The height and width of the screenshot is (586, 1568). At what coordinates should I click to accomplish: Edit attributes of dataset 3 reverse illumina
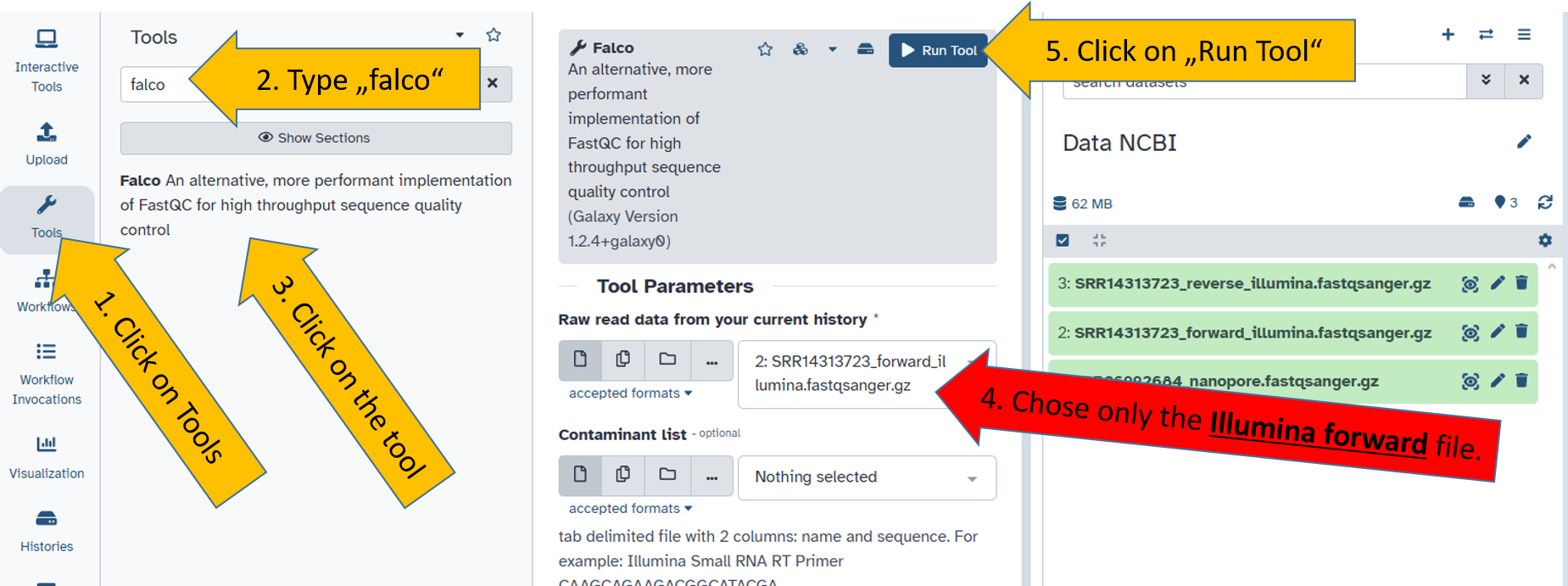point(1498,283)
